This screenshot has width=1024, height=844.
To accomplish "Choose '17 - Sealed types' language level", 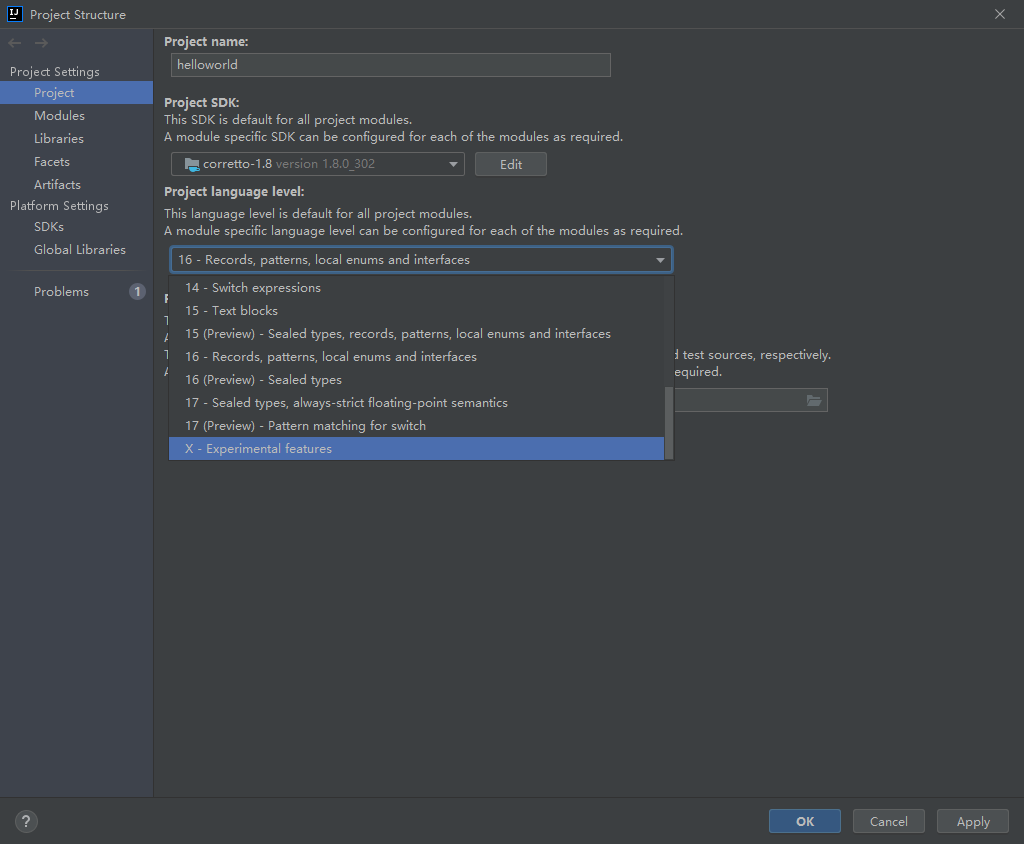I will pyautogui.click(x=346, y=403).
